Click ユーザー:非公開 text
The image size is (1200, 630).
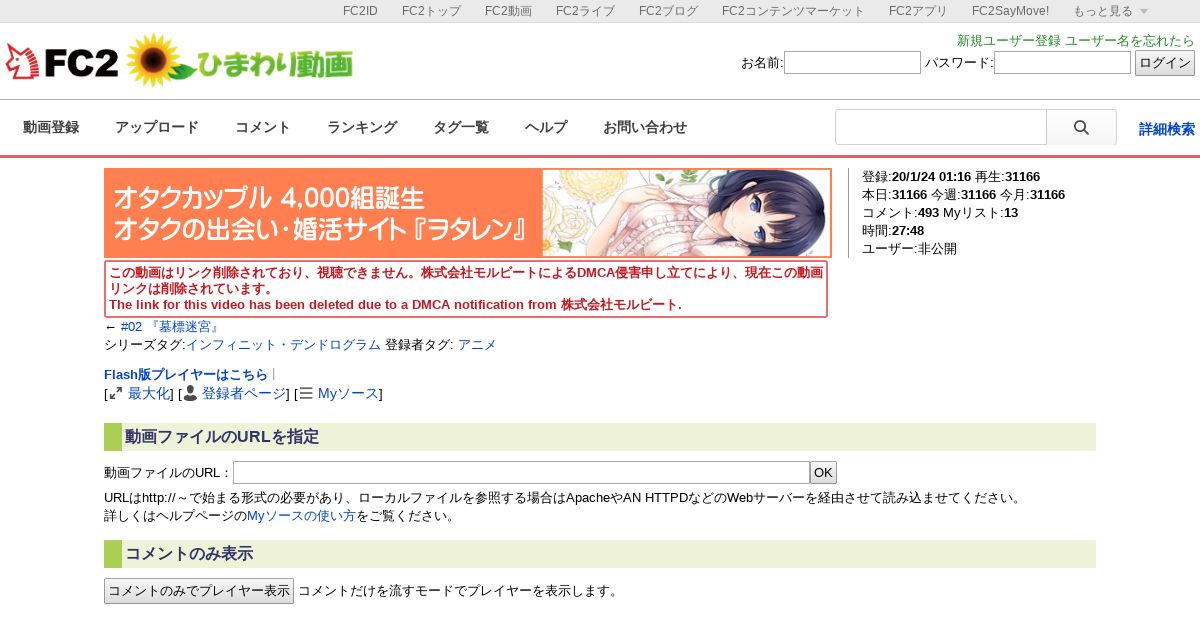909,249
